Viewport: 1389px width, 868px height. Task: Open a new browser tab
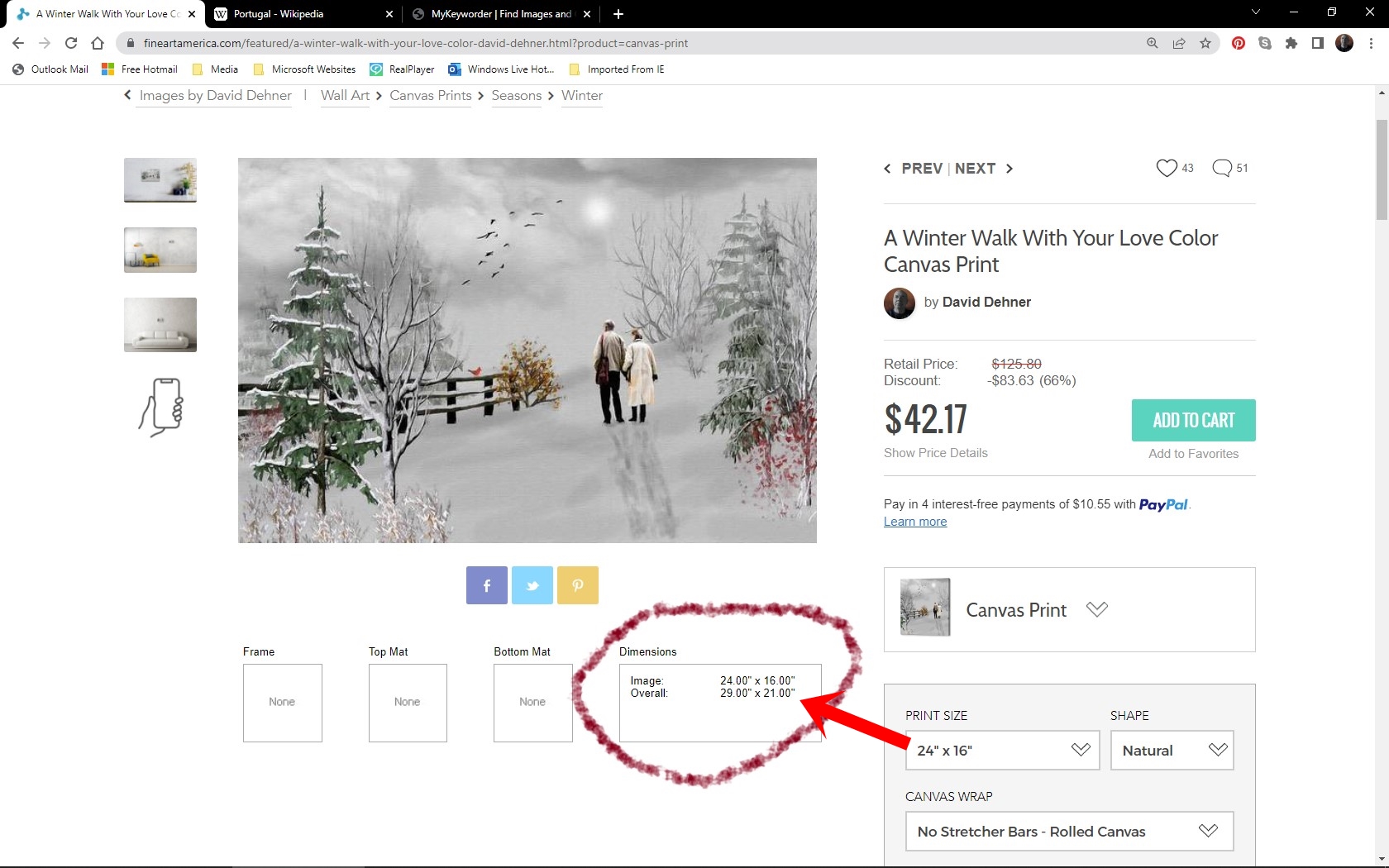coord(618,14)
